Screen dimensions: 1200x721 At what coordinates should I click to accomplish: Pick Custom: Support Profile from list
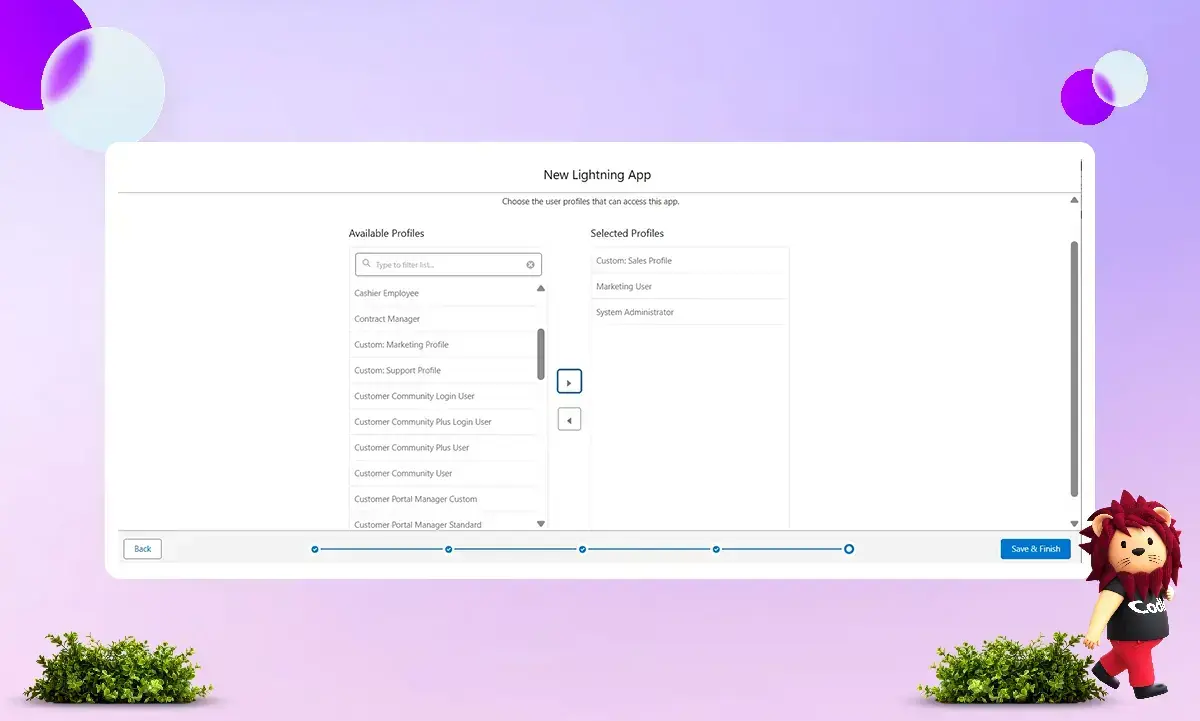point(397,371)
